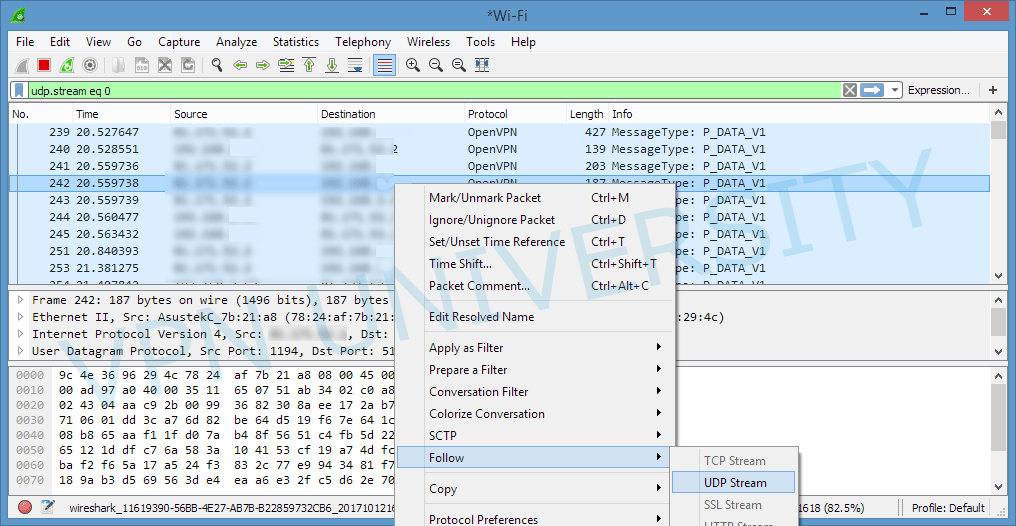Select UDP Stream in Follow submenu
Screen dimensions: 1016x526
733,483
